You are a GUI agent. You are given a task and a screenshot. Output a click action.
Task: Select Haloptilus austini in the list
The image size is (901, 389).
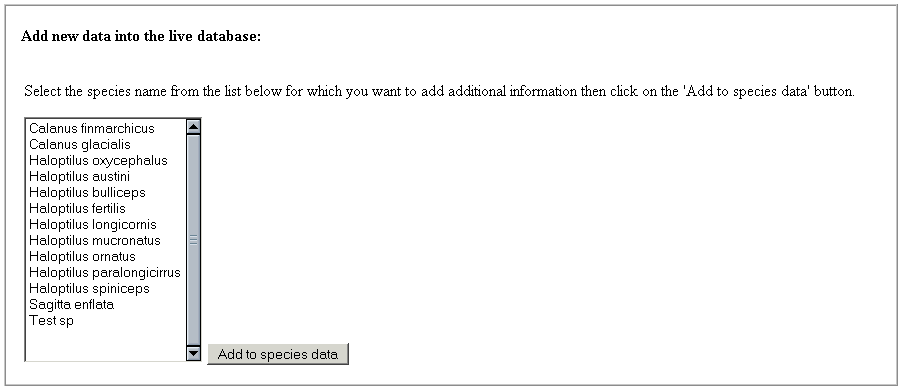coord(106,176)
